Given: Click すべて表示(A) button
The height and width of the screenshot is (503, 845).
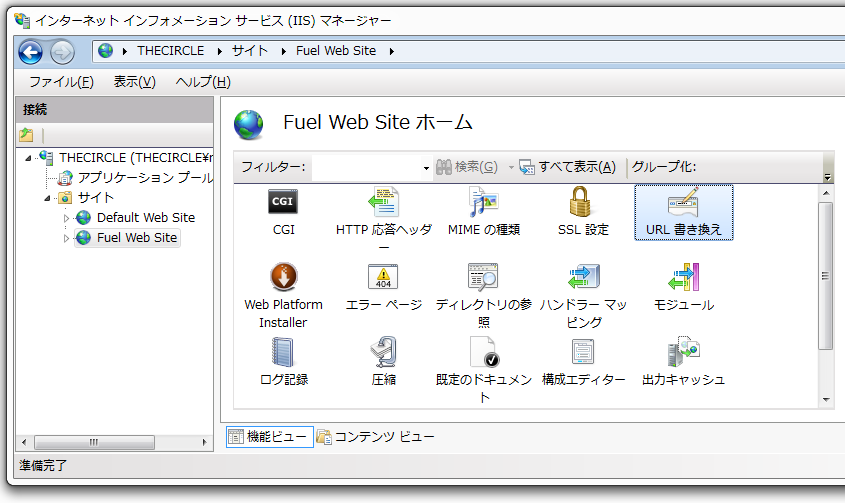Looking at the screenshot, I should coord(567,167).
